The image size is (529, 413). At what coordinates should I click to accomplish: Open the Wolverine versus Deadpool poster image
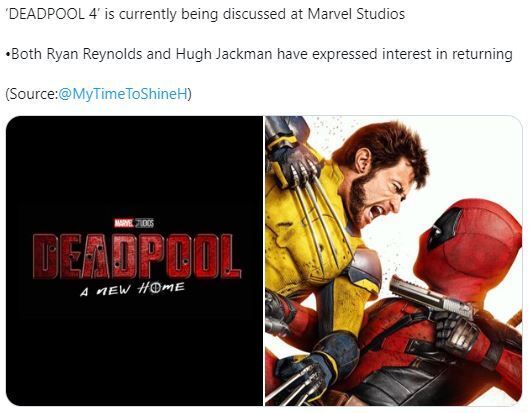[393, 260]
